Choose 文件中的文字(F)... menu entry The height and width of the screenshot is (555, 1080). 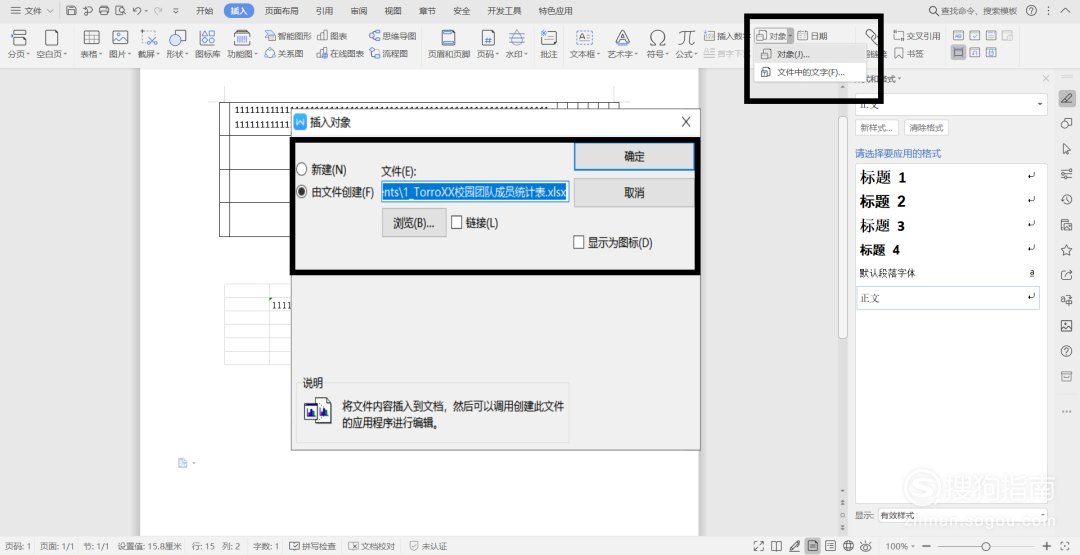pos(808,72)
